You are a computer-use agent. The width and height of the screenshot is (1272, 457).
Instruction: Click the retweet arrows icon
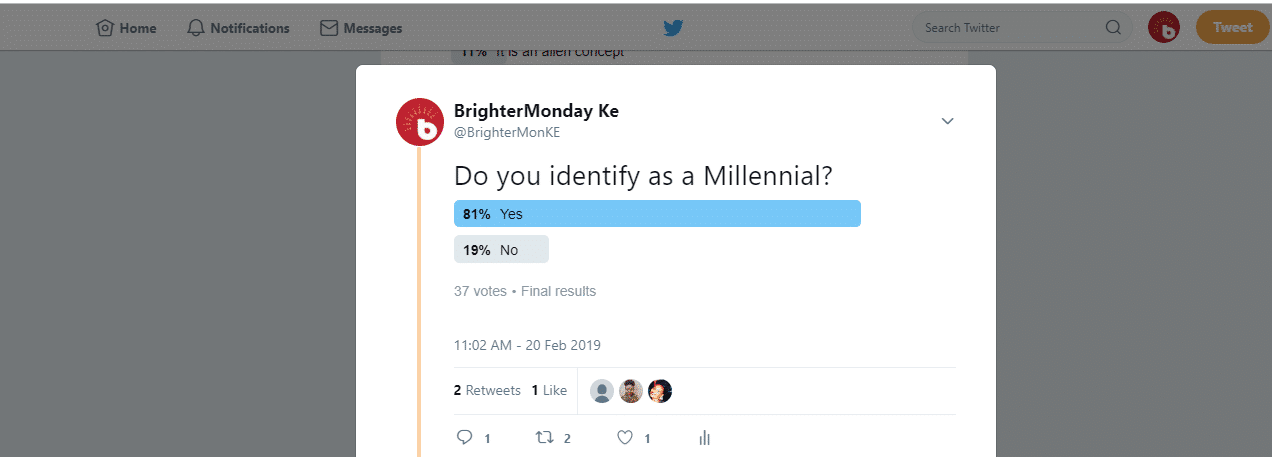click(545, 437)
